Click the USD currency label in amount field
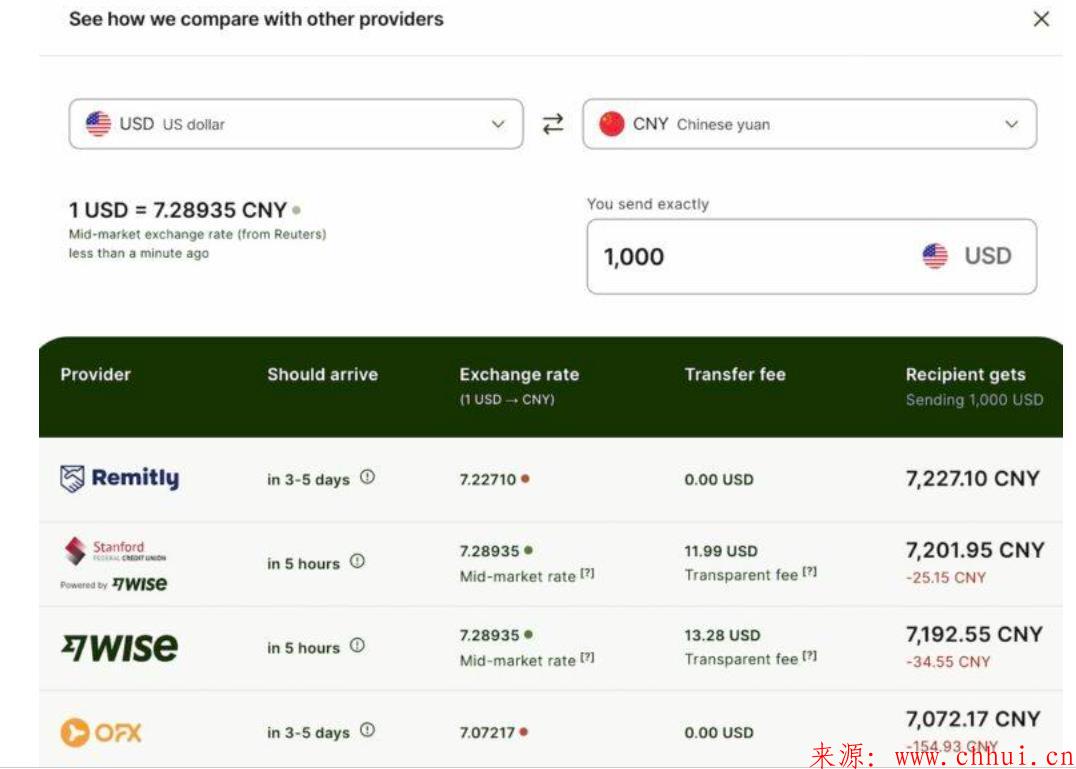Viewport: 1076px width, 769px height. pos(988,256)
